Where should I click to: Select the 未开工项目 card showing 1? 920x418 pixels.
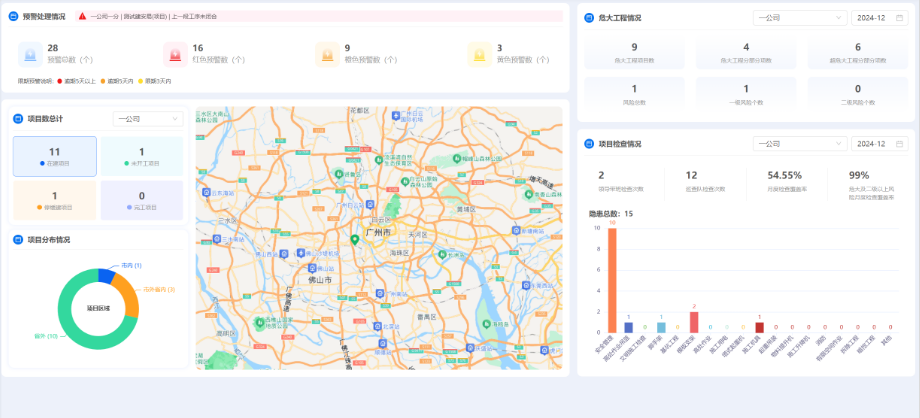pyautogui.click(x=141, y=156)
